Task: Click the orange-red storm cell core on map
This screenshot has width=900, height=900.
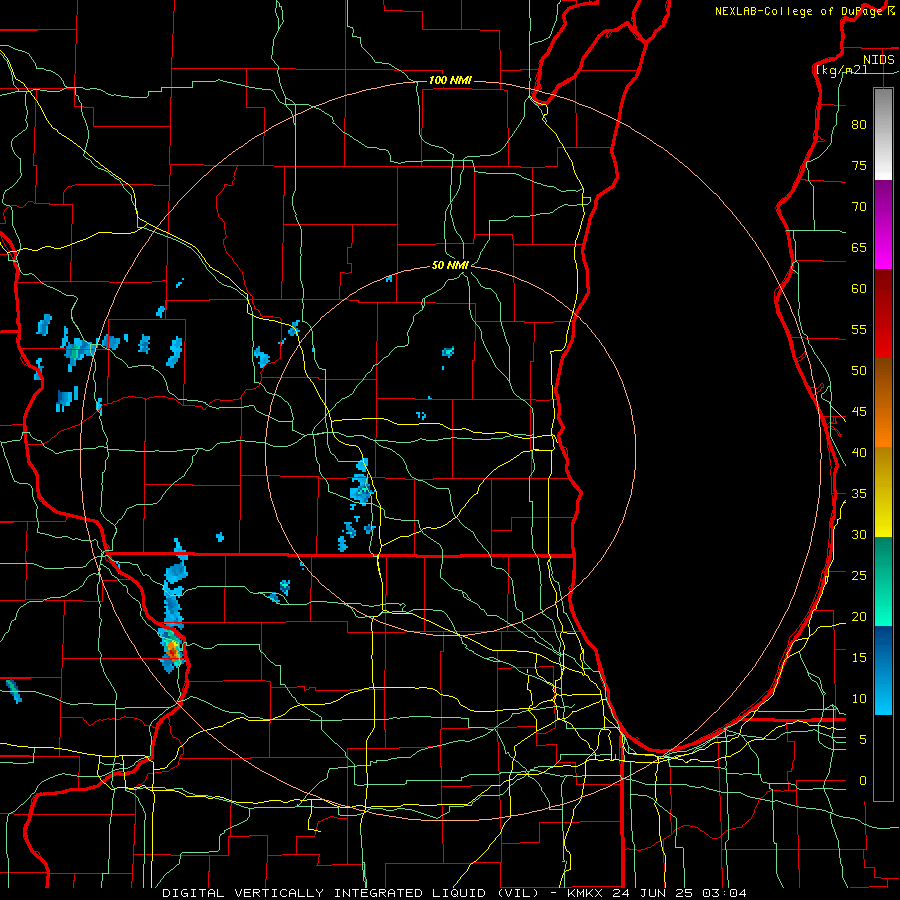Action: 172,650
